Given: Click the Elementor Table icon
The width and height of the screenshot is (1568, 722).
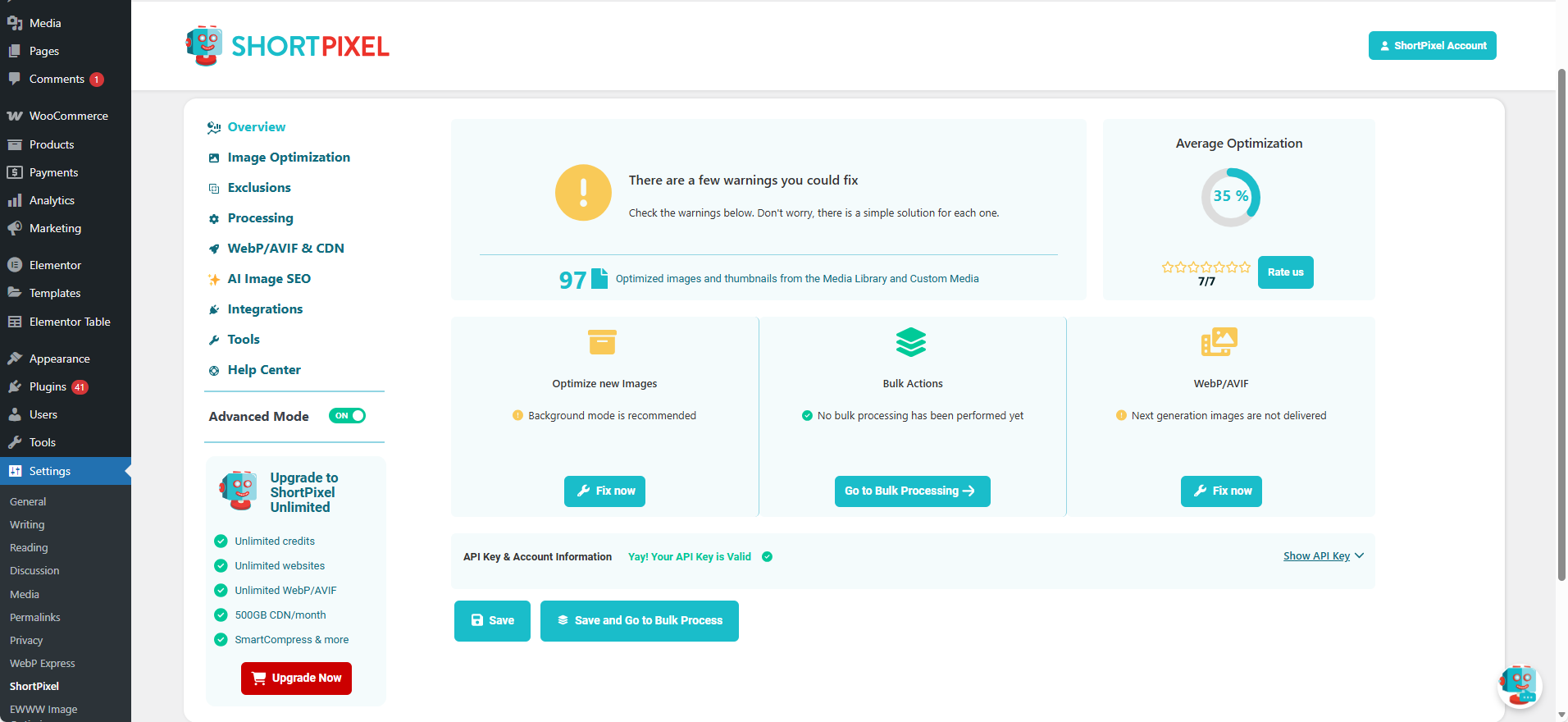Looking at the screenshot, I should click(15, 322).
